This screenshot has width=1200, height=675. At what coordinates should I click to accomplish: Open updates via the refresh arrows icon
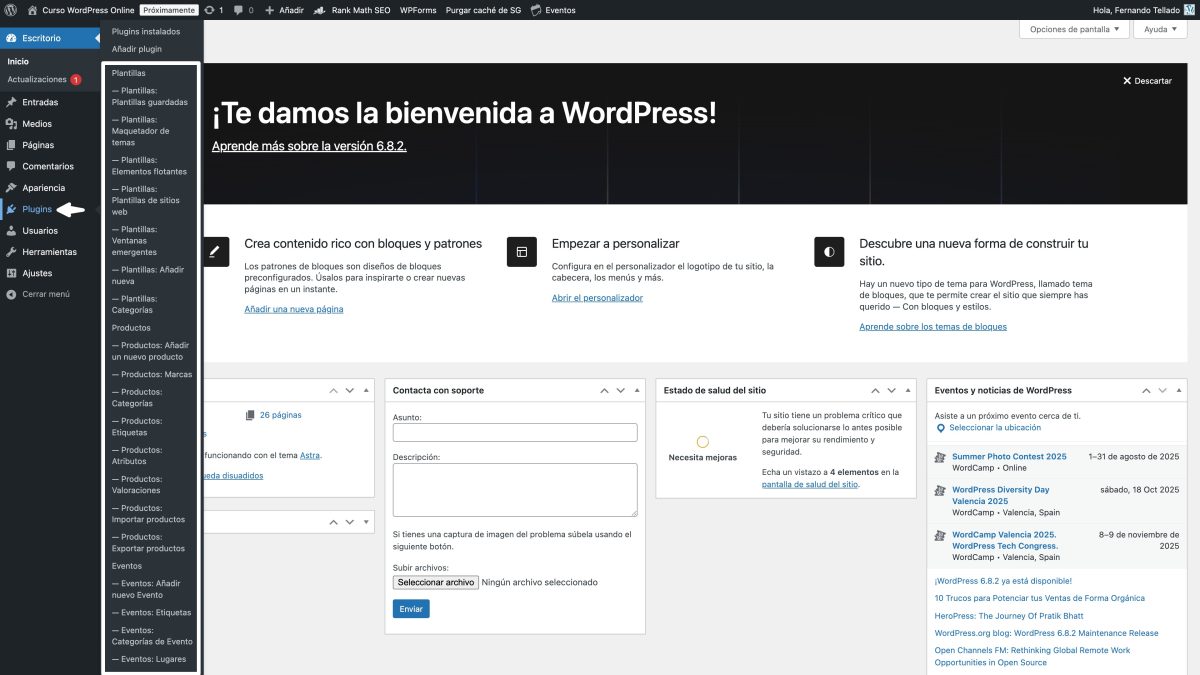207,10
